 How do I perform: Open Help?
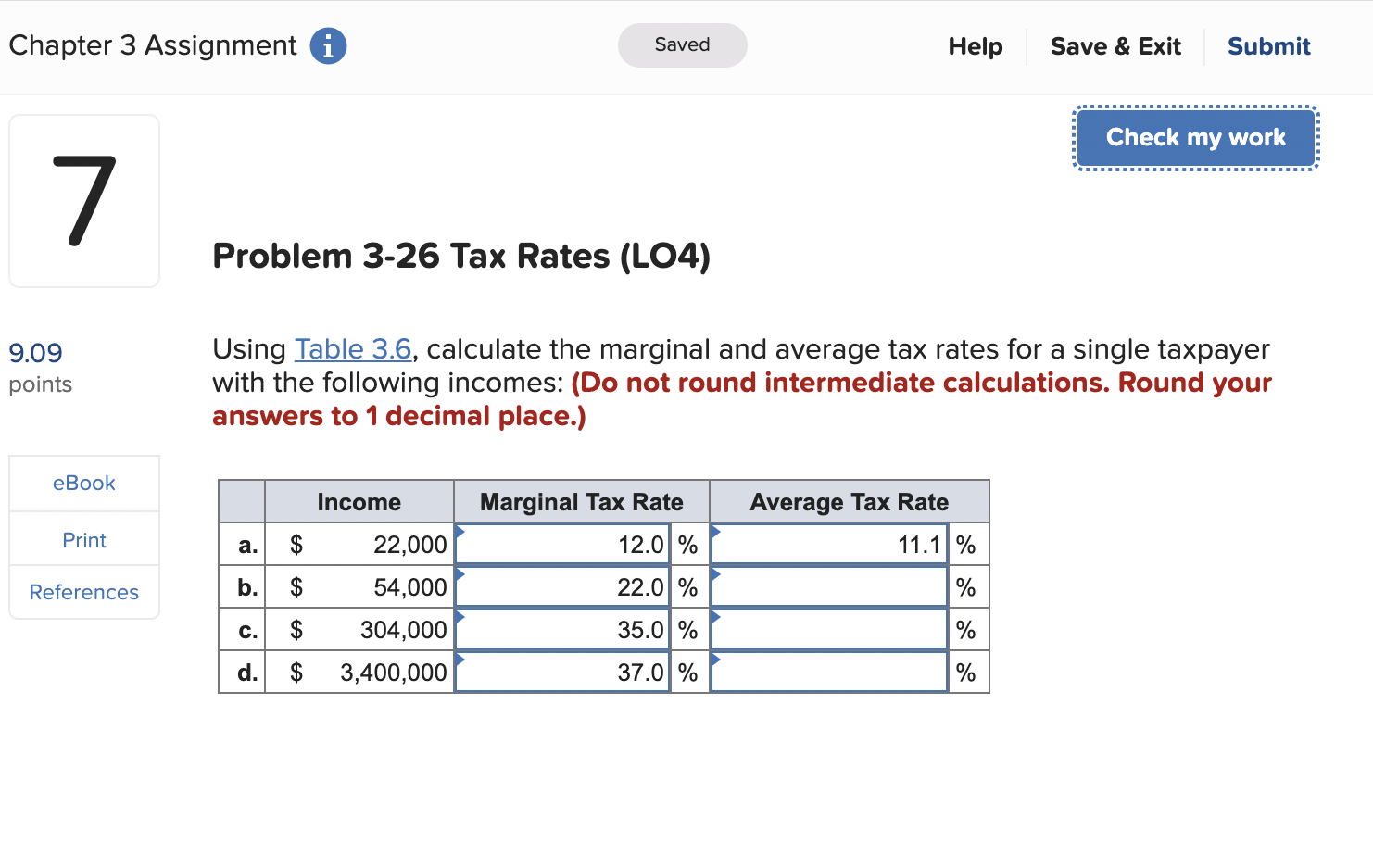[975, 45]
